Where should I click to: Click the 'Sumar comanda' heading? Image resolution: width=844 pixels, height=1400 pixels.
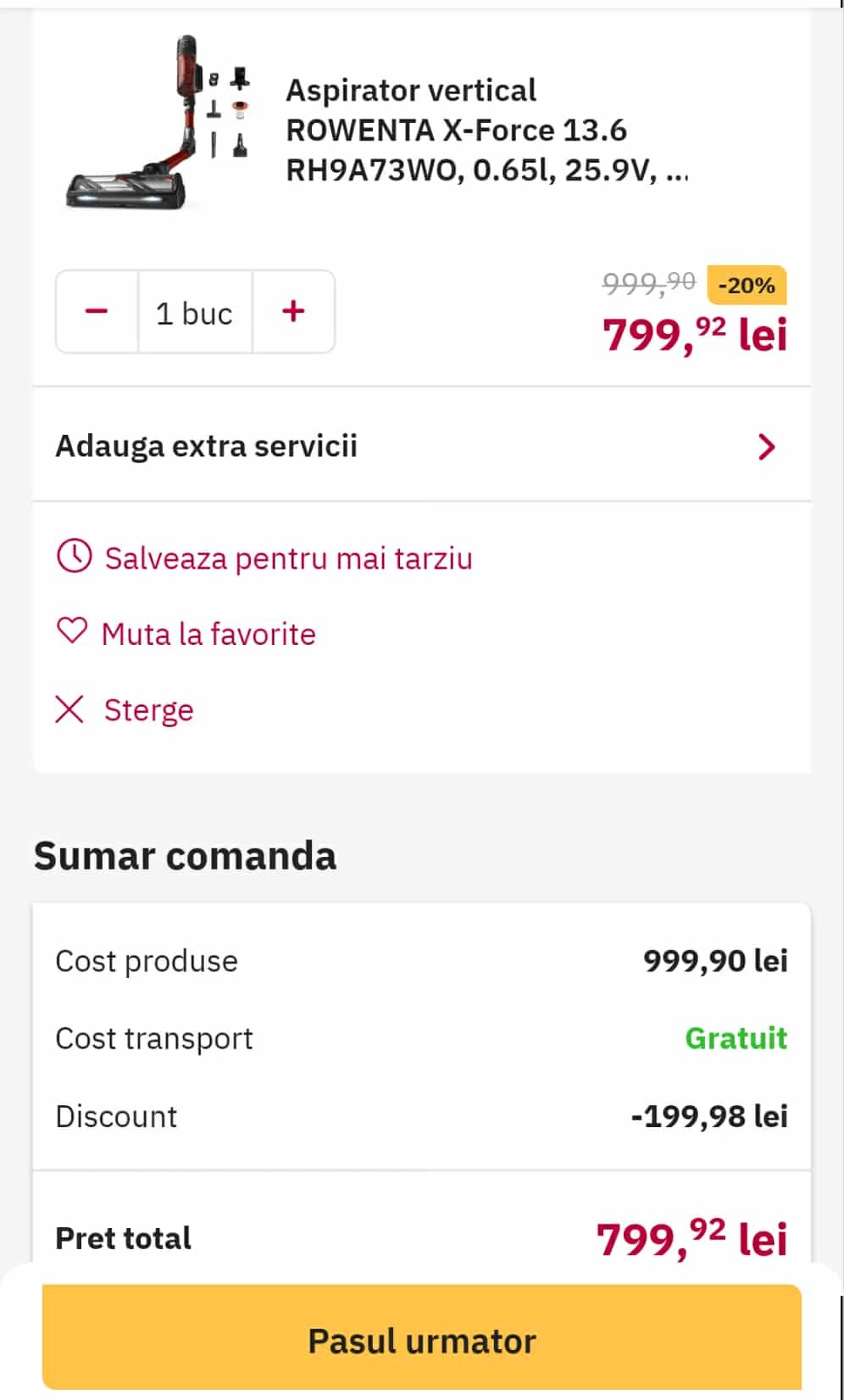185,856
